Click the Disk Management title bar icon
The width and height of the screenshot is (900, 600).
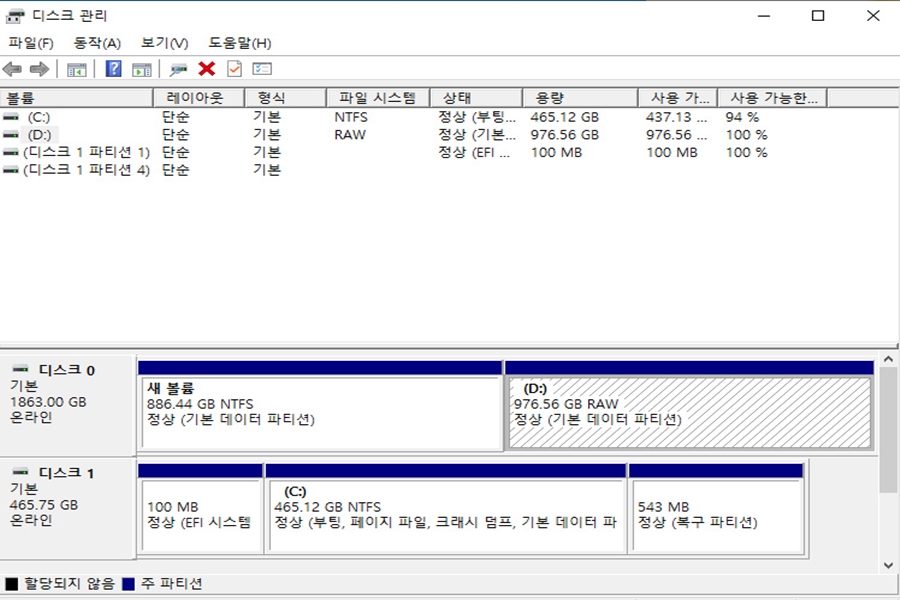point(15,16)
